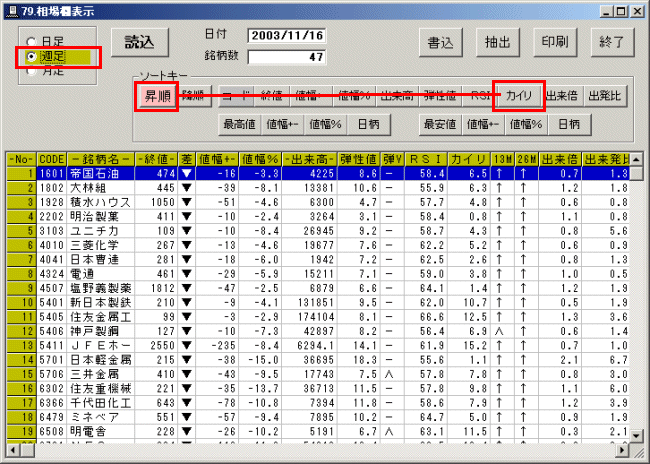Click the 出来高 column header in table
The width and height of the screenshot is (650, 464).
tap(310, 159)
